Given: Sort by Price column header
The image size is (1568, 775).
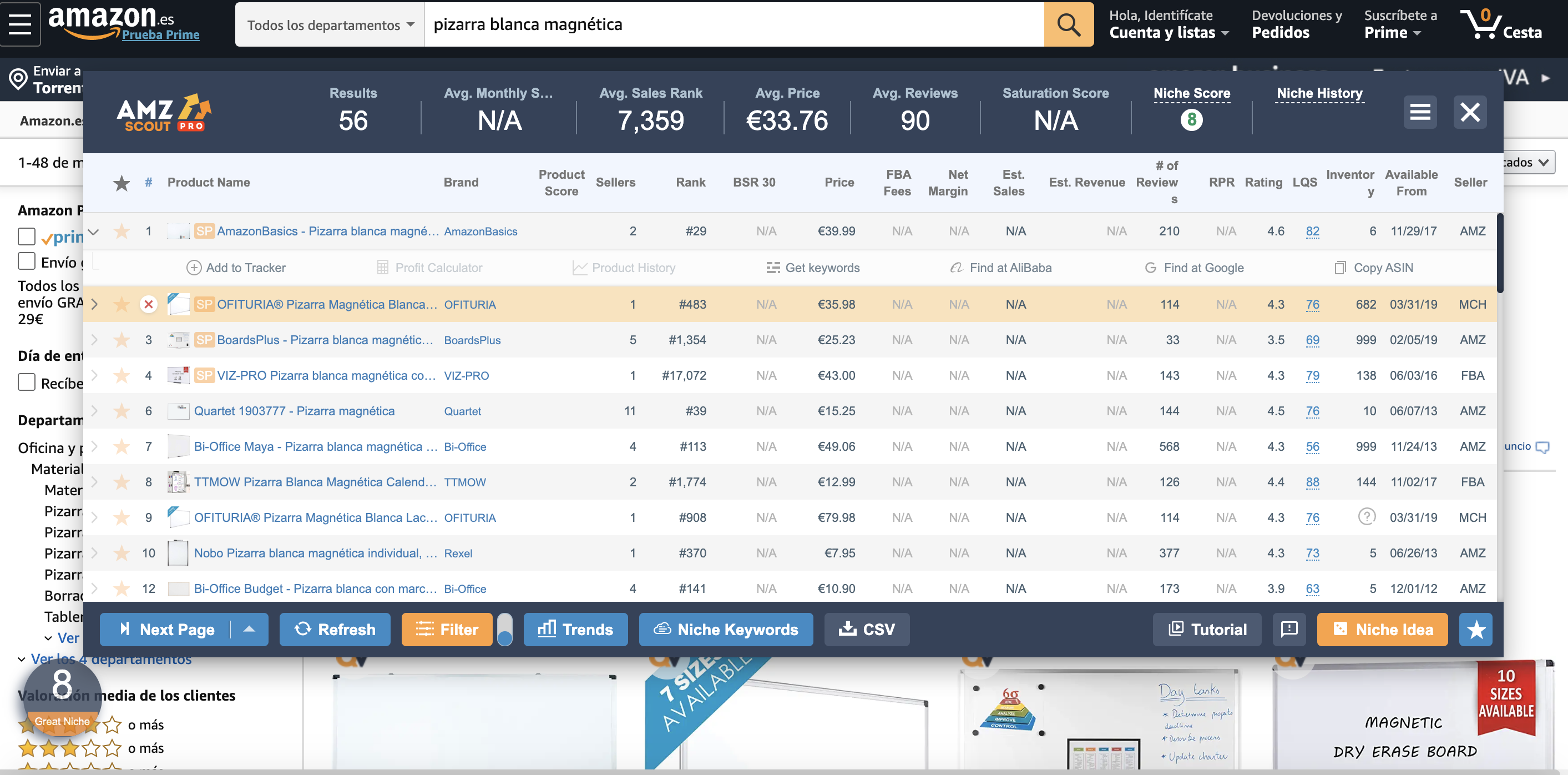Looking at the screenshot, I should (839, 183).
